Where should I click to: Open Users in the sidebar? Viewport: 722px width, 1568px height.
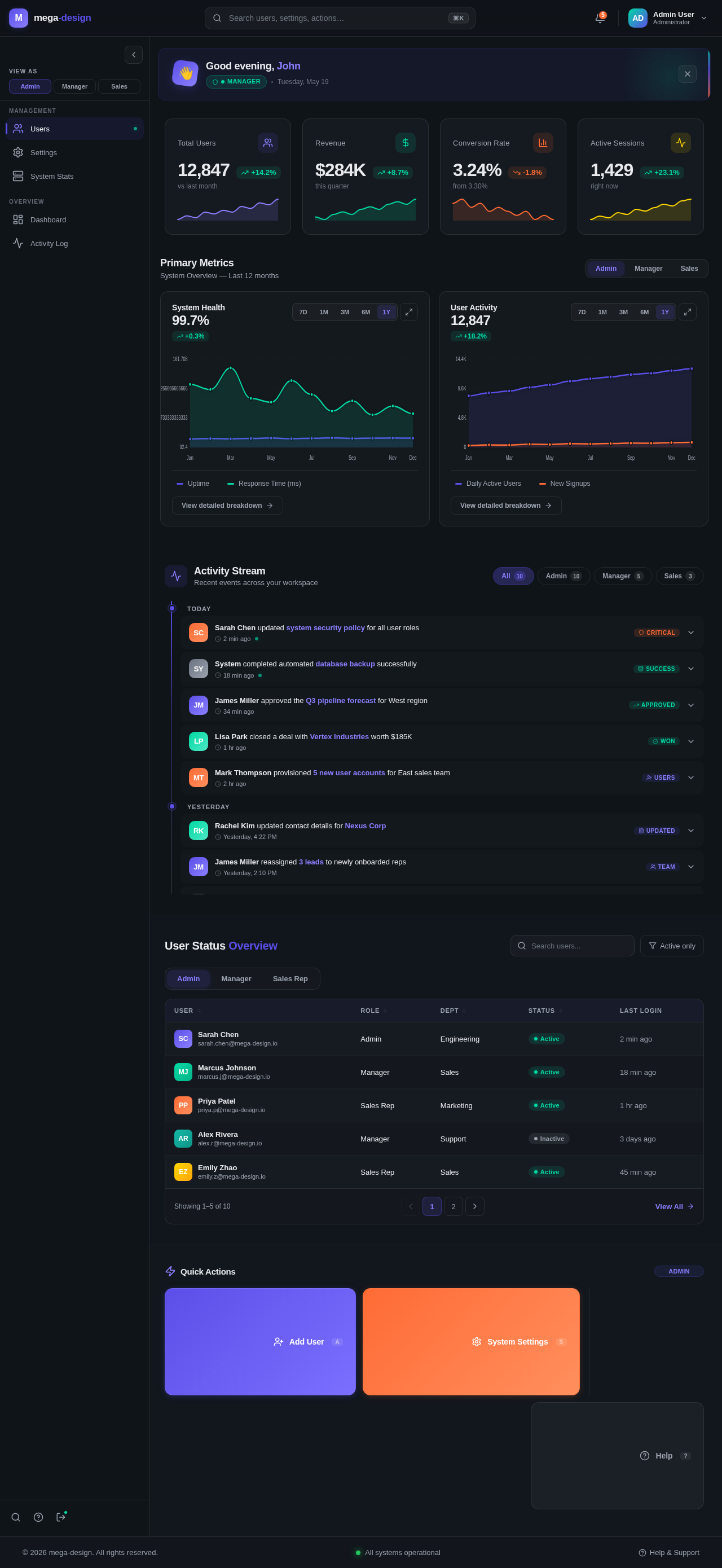click(x=75, y=129)
